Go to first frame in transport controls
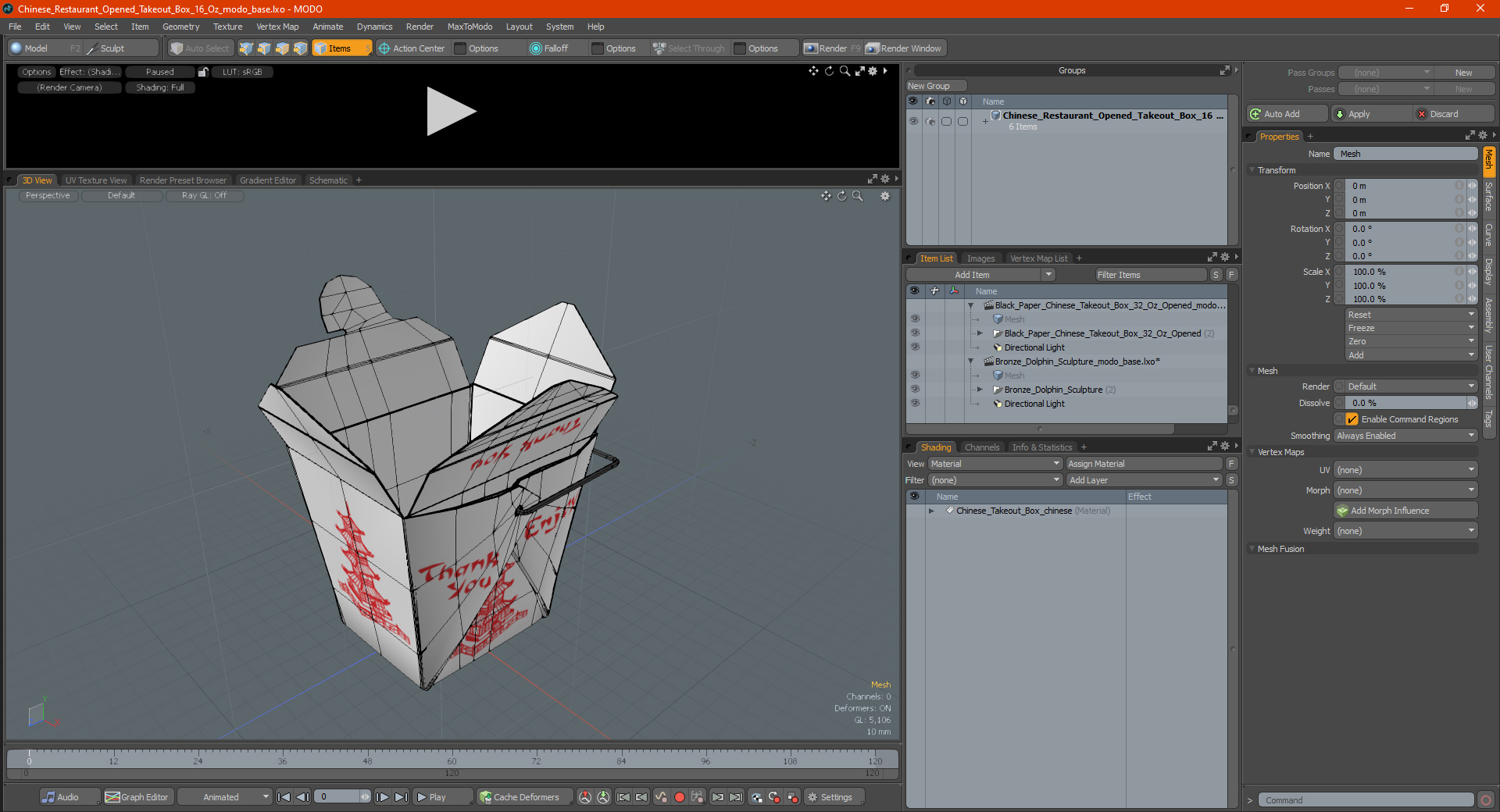 284,797
